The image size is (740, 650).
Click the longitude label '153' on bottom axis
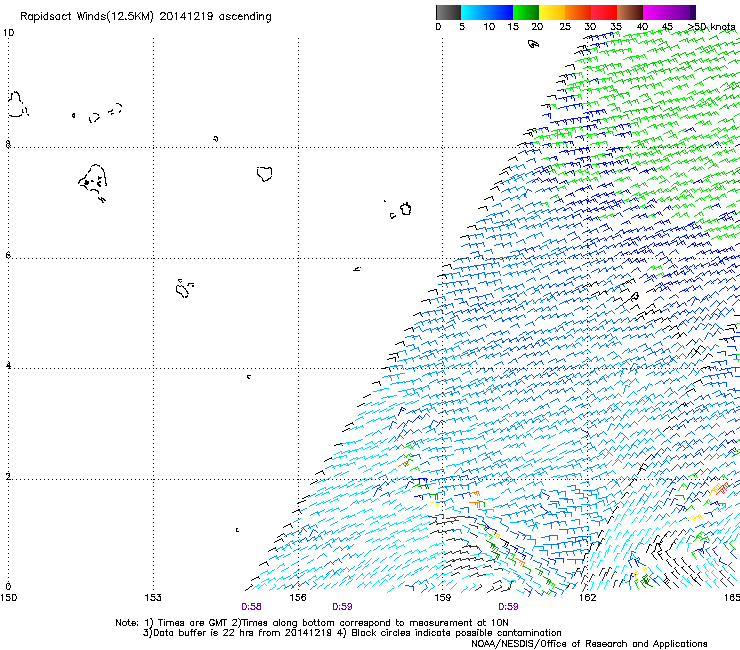153,598
